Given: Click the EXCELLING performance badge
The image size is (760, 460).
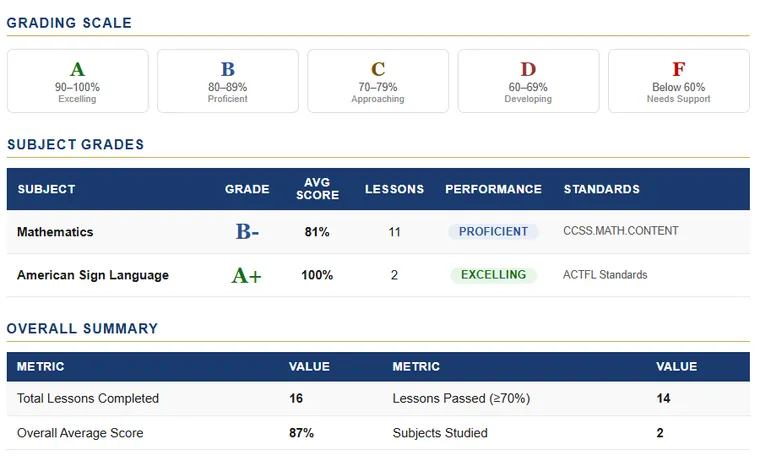Looking at the screenshot, I should coord(493,274).
